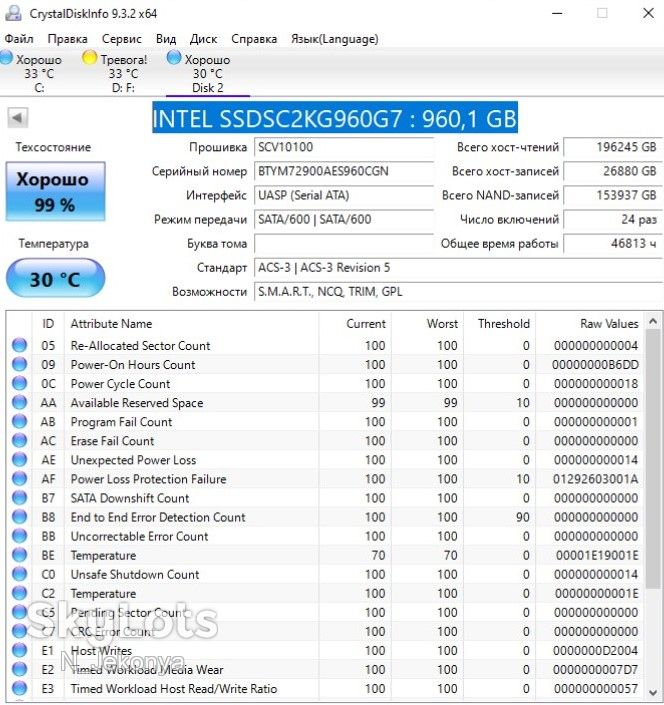Click status orb of Timed Workload Host Read/Write Ratio
The width and height of the screenshot is (664, 705).
(x=19, y=688)
